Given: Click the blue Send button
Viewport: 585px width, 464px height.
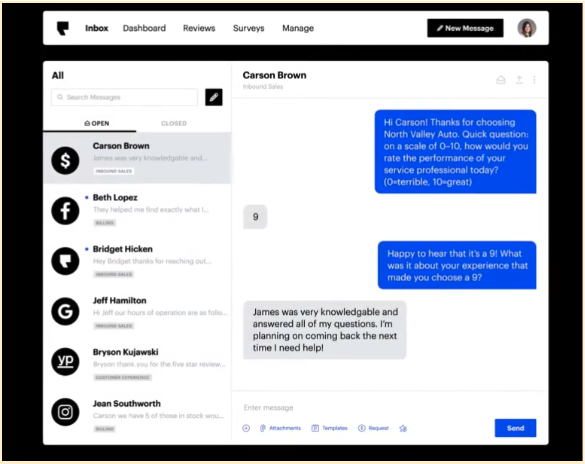Looking at the screenshot, I should pyautogui.click(x=515, y=428).
